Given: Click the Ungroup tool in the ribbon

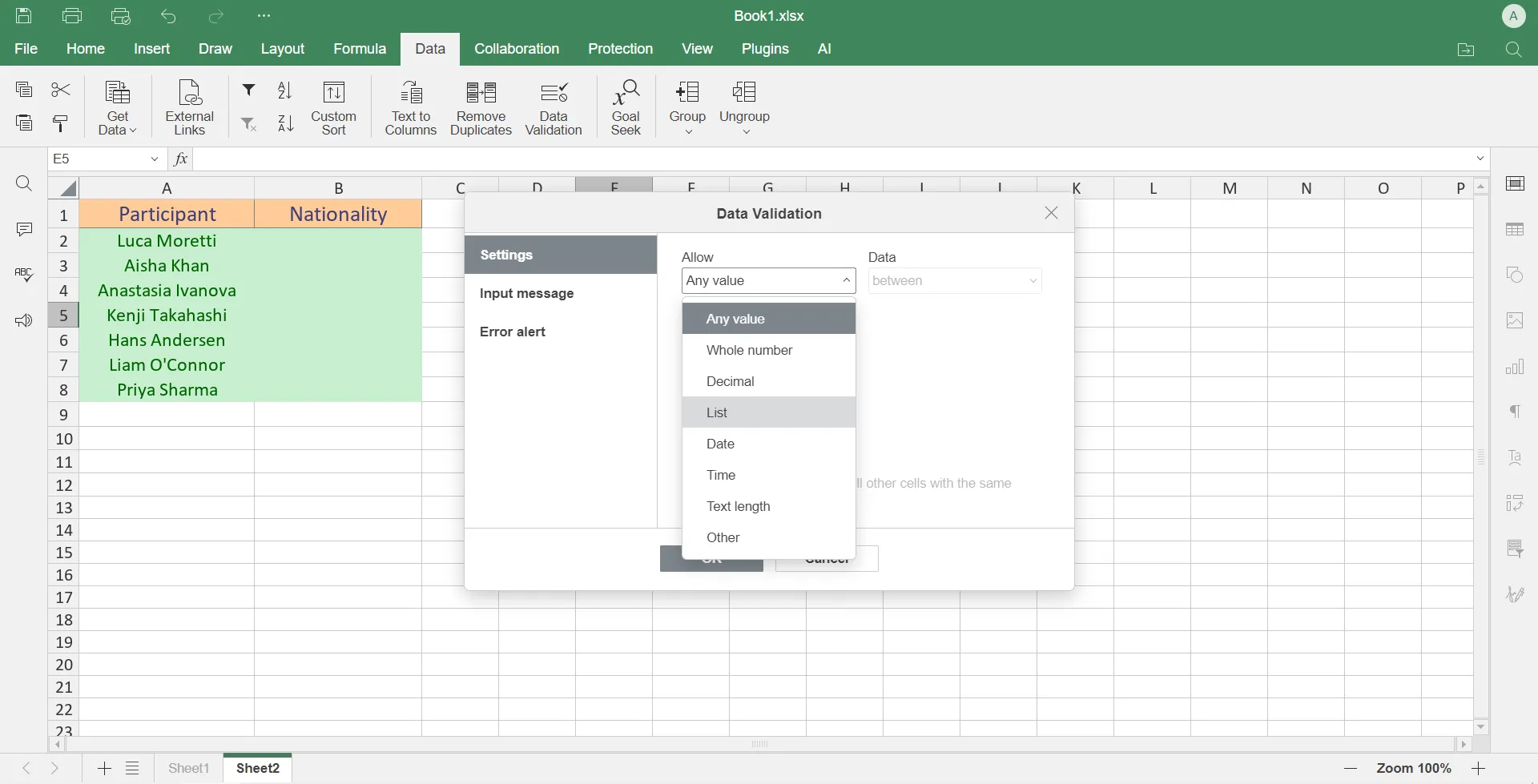Looking at the screenshot, I should (744, 107).
